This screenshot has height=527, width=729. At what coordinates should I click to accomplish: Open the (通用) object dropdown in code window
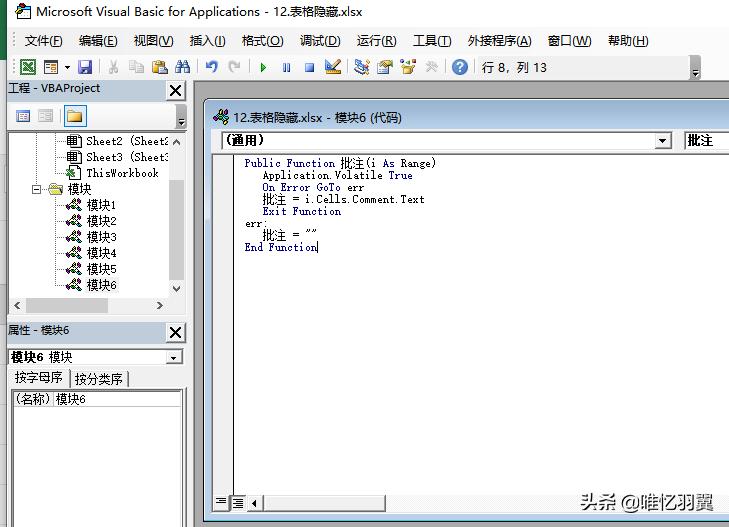(x=663, y=140)
